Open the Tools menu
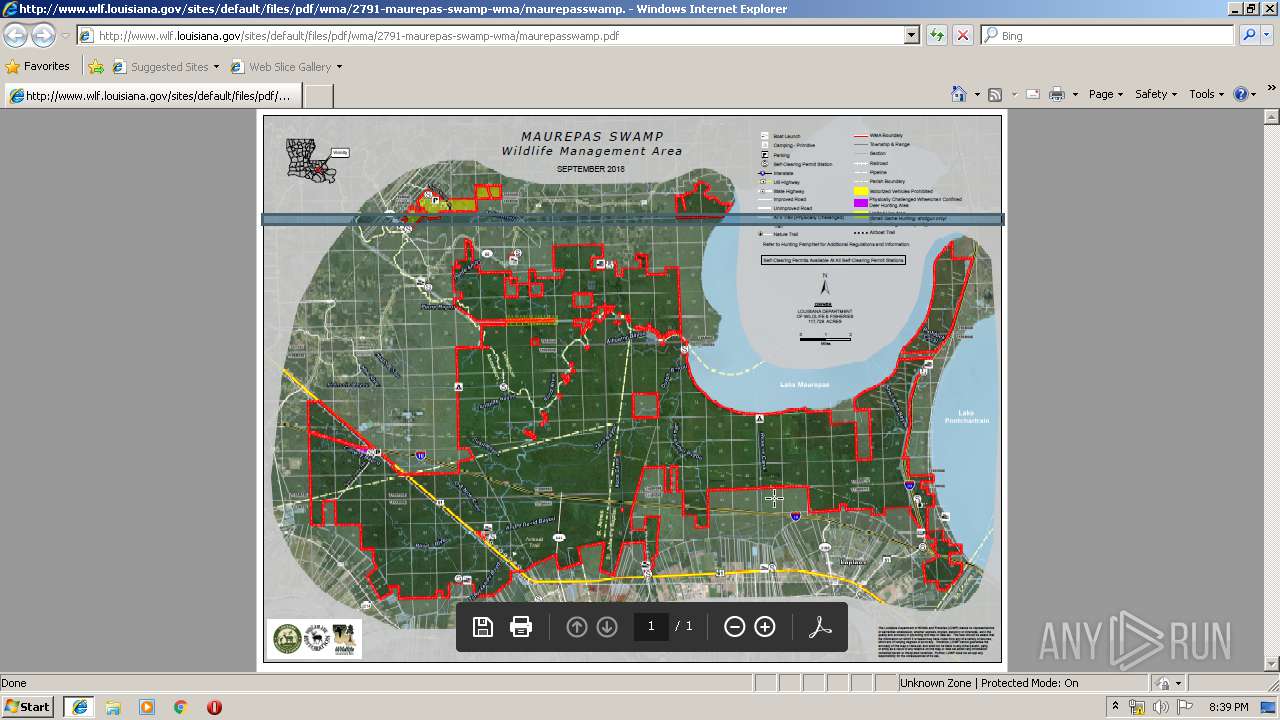Image resolution: width=1280 pixels, height=720 pixels. pos(1207,94)
